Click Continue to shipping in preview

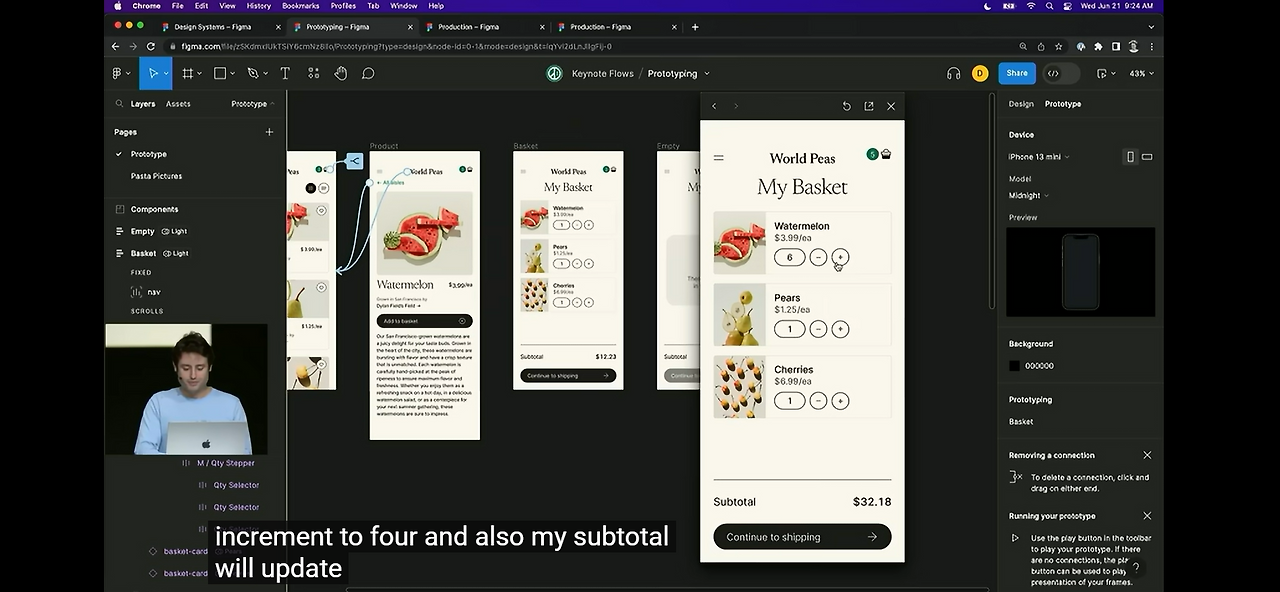802,537
